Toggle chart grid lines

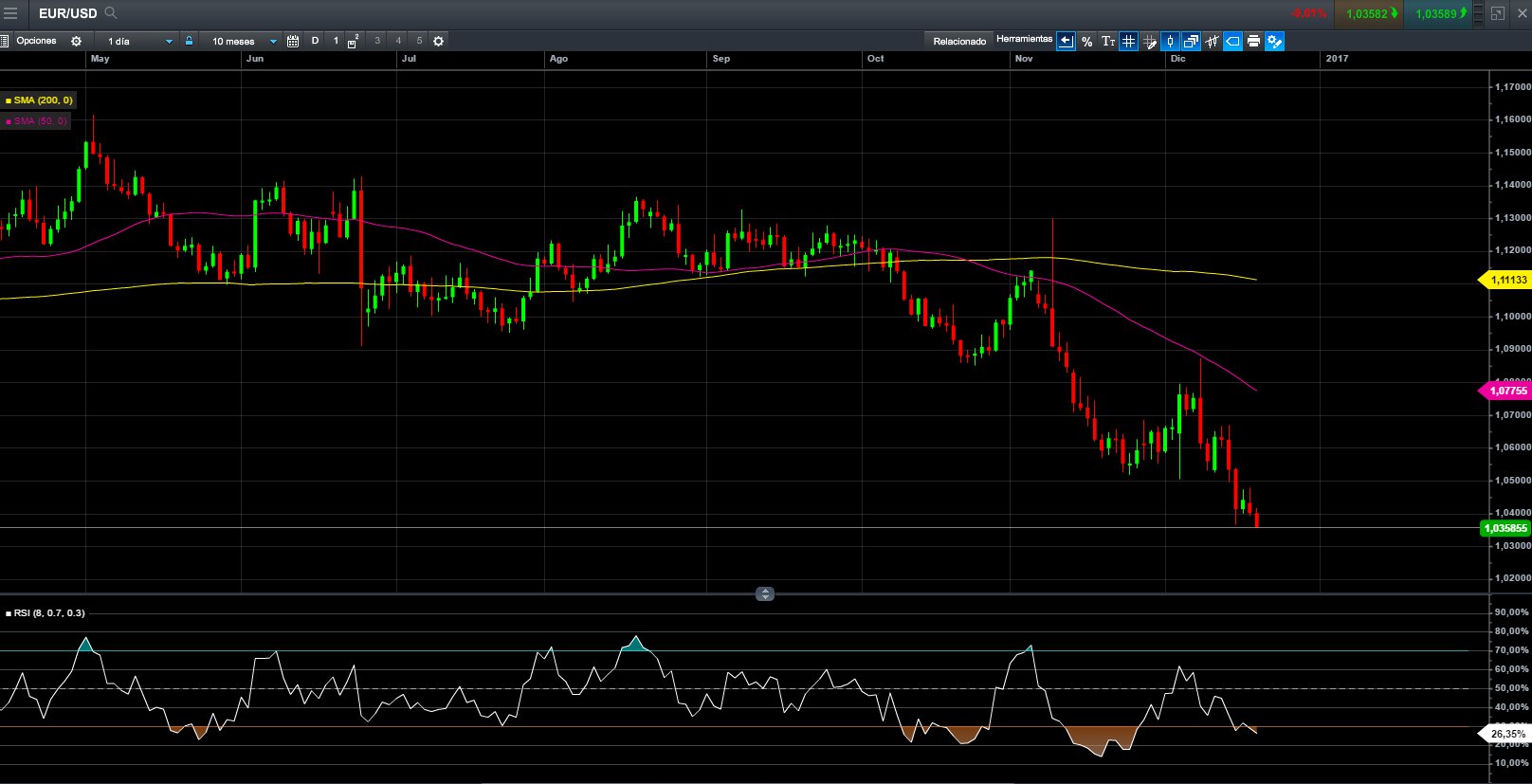(x=1128, y=41)
